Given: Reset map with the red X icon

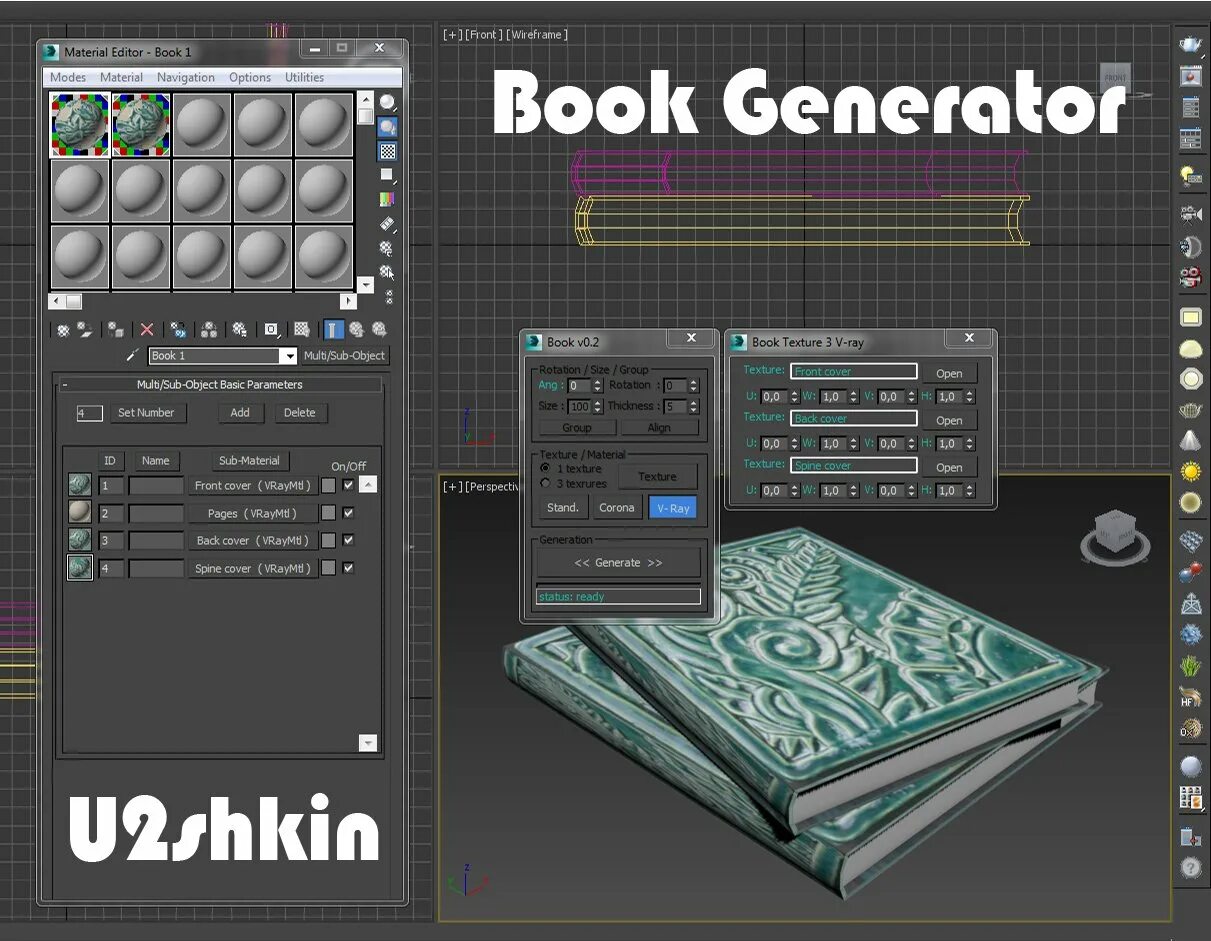Looking at the screenshot, I should (x=147, y=330).
